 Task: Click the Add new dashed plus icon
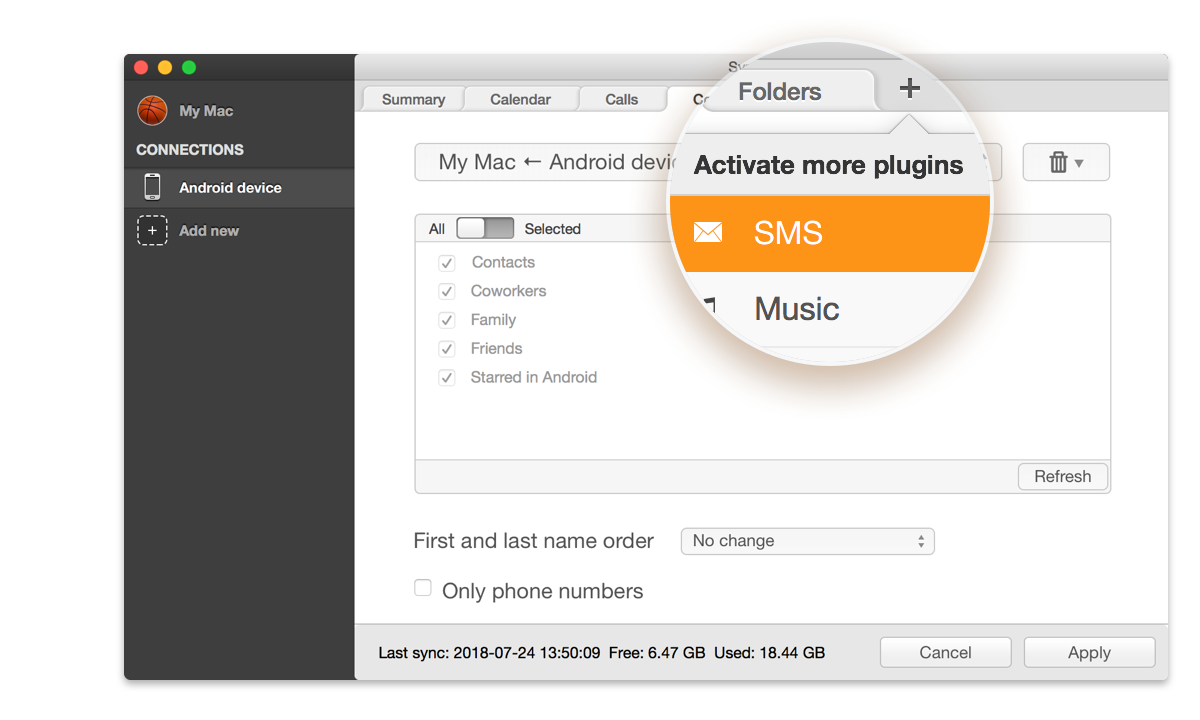pos(152,230)
